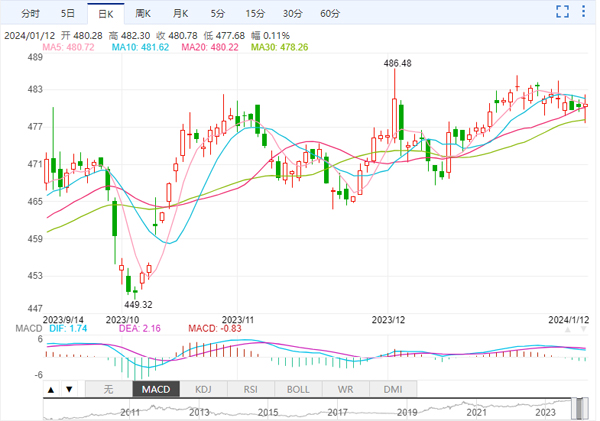This screenshot has height=421, width=600.
Task: Click the black down arrow indicator button
Action: coord(69,390)
